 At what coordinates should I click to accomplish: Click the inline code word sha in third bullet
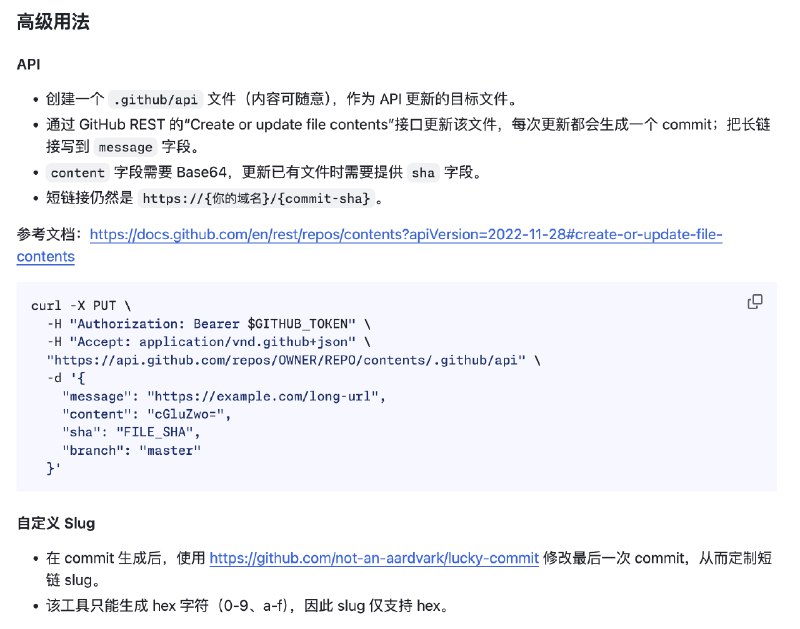tap(423, 172)
